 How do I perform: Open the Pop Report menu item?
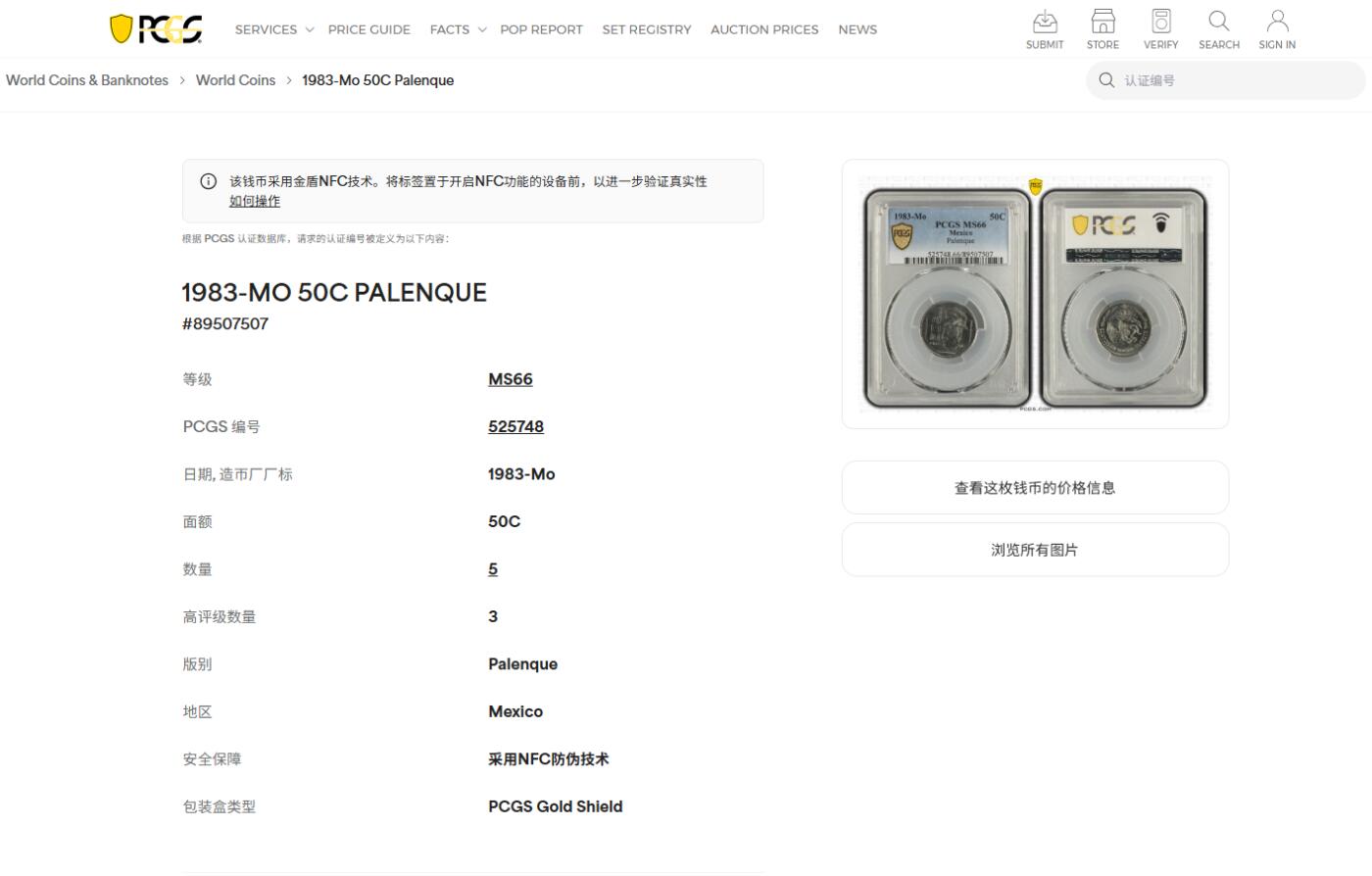[x=541, y=29]
